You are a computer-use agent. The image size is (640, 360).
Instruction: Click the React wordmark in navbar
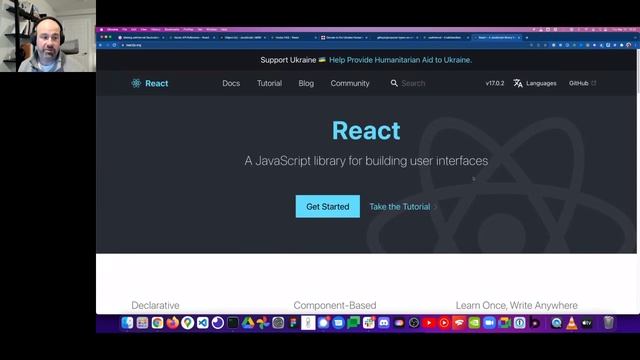157,83
